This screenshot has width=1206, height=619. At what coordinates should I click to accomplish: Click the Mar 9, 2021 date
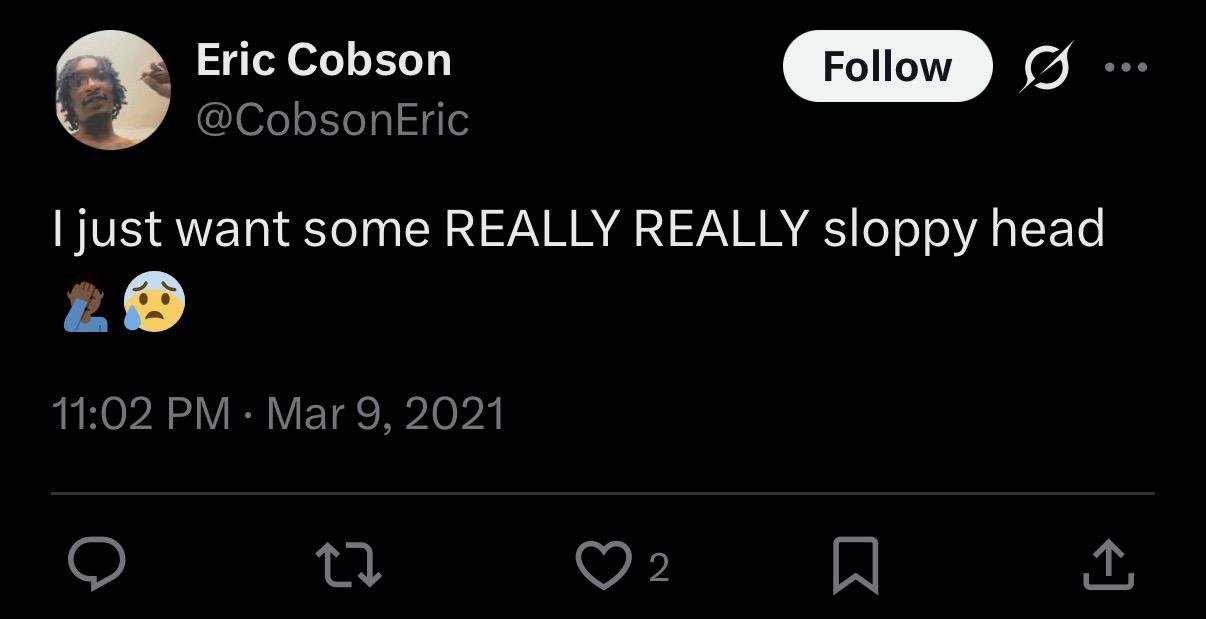386,414
